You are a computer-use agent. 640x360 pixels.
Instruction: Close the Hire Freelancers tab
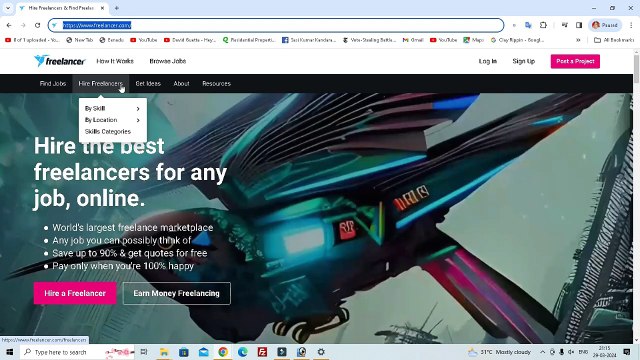(102, 8)
